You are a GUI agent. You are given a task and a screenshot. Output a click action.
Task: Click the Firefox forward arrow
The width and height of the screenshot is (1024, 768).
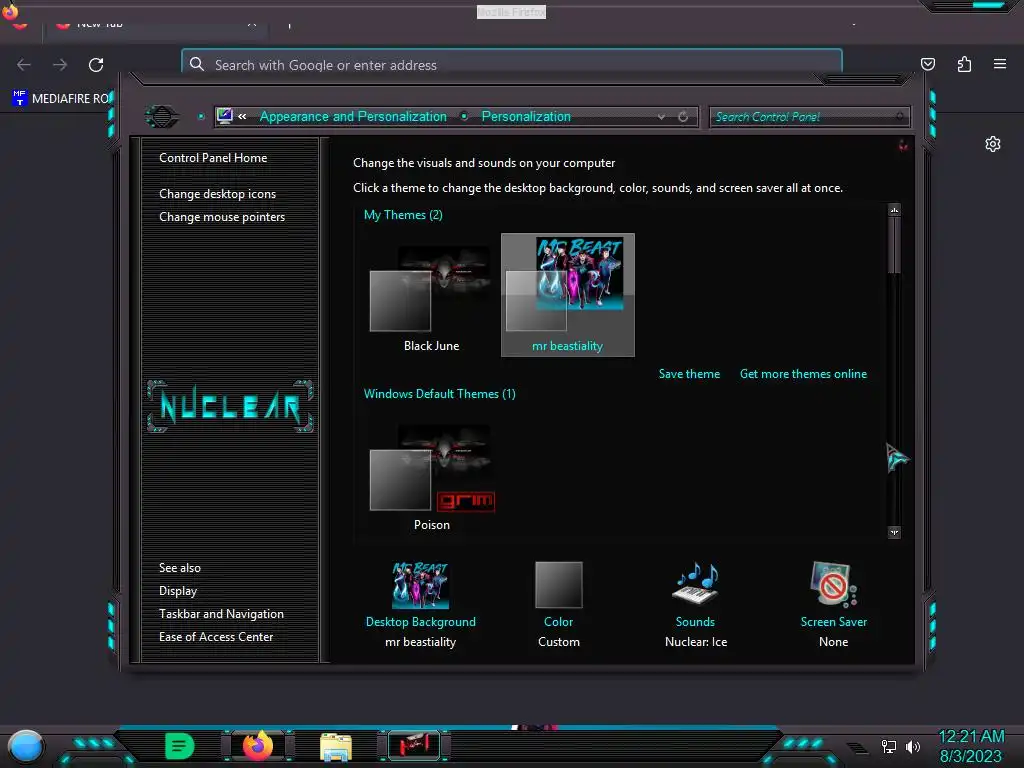[x=60, y=65]
